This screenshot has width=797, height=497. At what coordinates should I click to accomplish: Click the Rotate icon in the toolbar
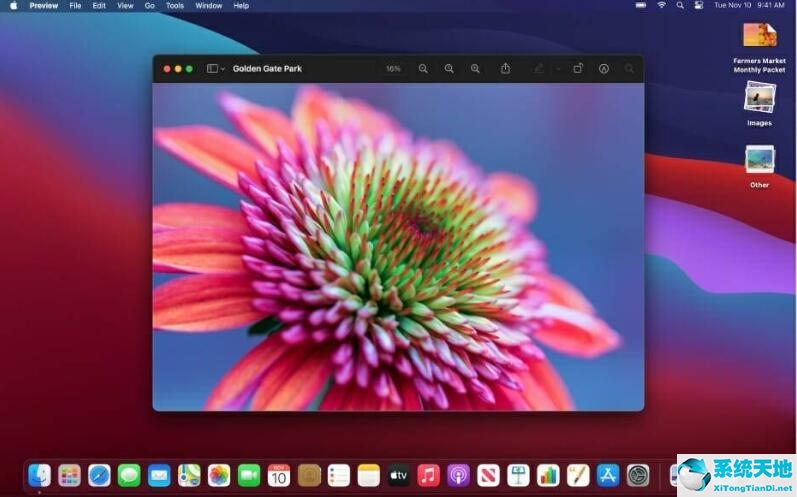coord(578,69)
